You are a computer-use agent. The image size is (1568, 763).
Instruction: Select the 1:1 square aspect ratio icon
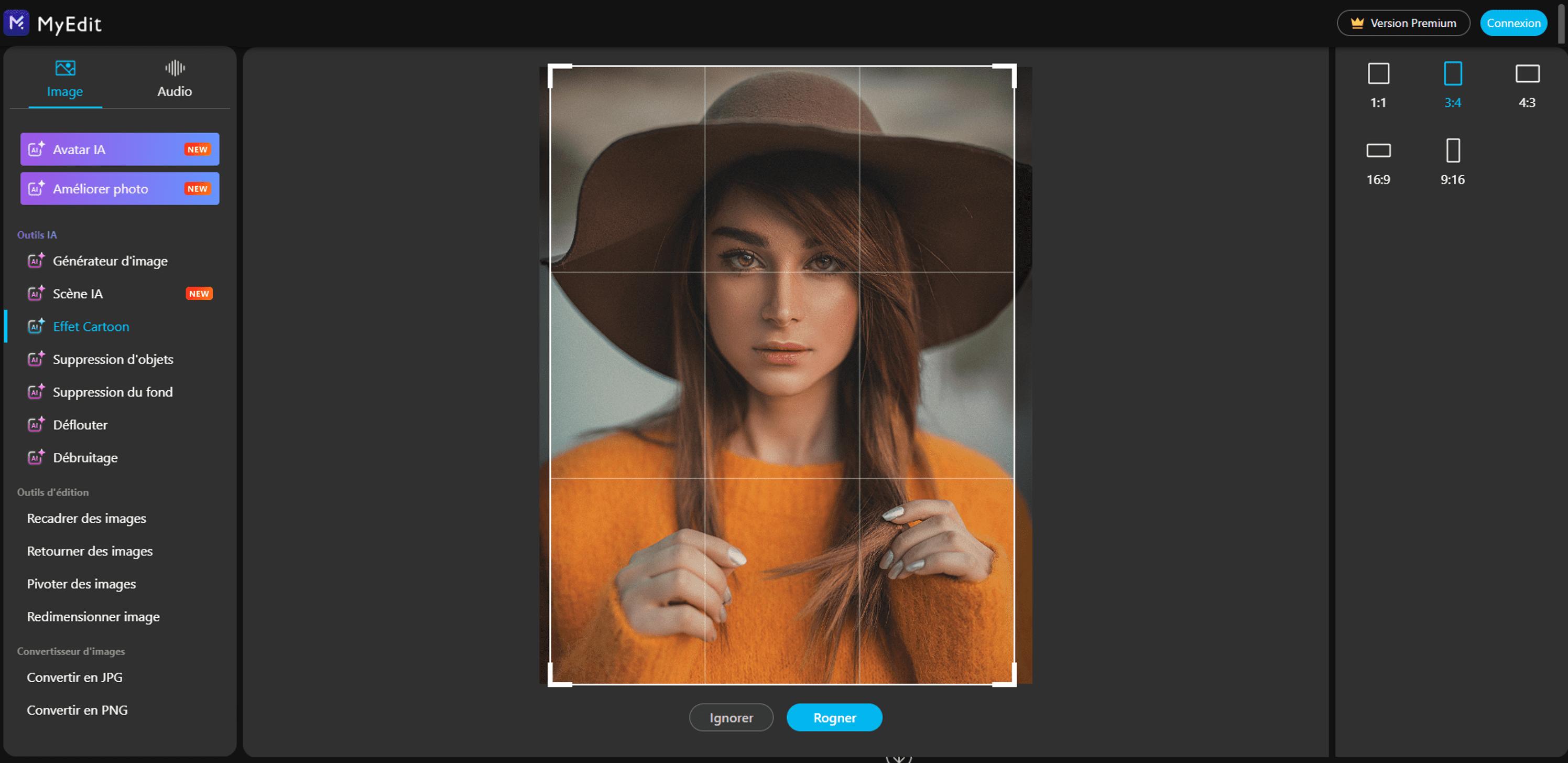coord(1378,74)
